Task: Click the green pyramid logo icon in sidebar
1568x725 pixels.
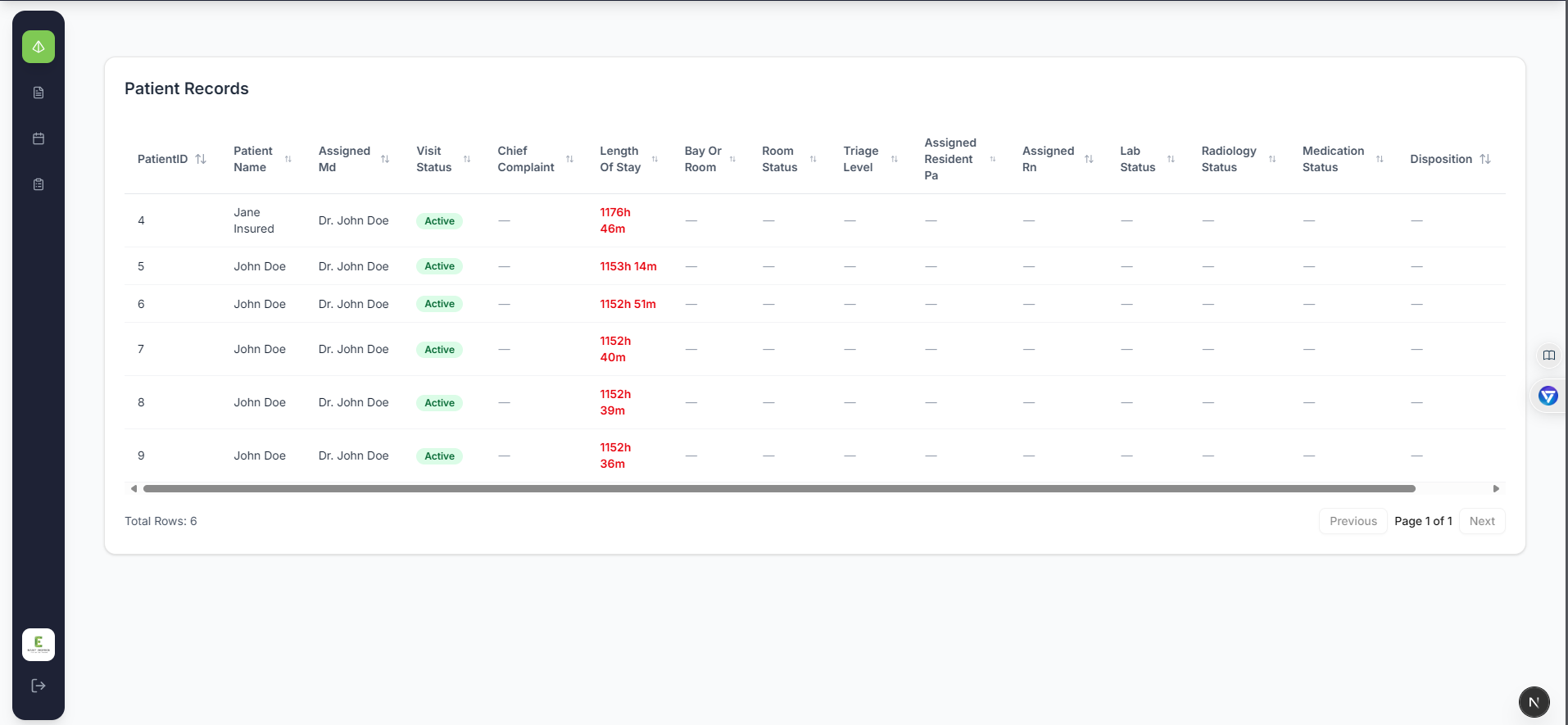Action: (39, 47)
